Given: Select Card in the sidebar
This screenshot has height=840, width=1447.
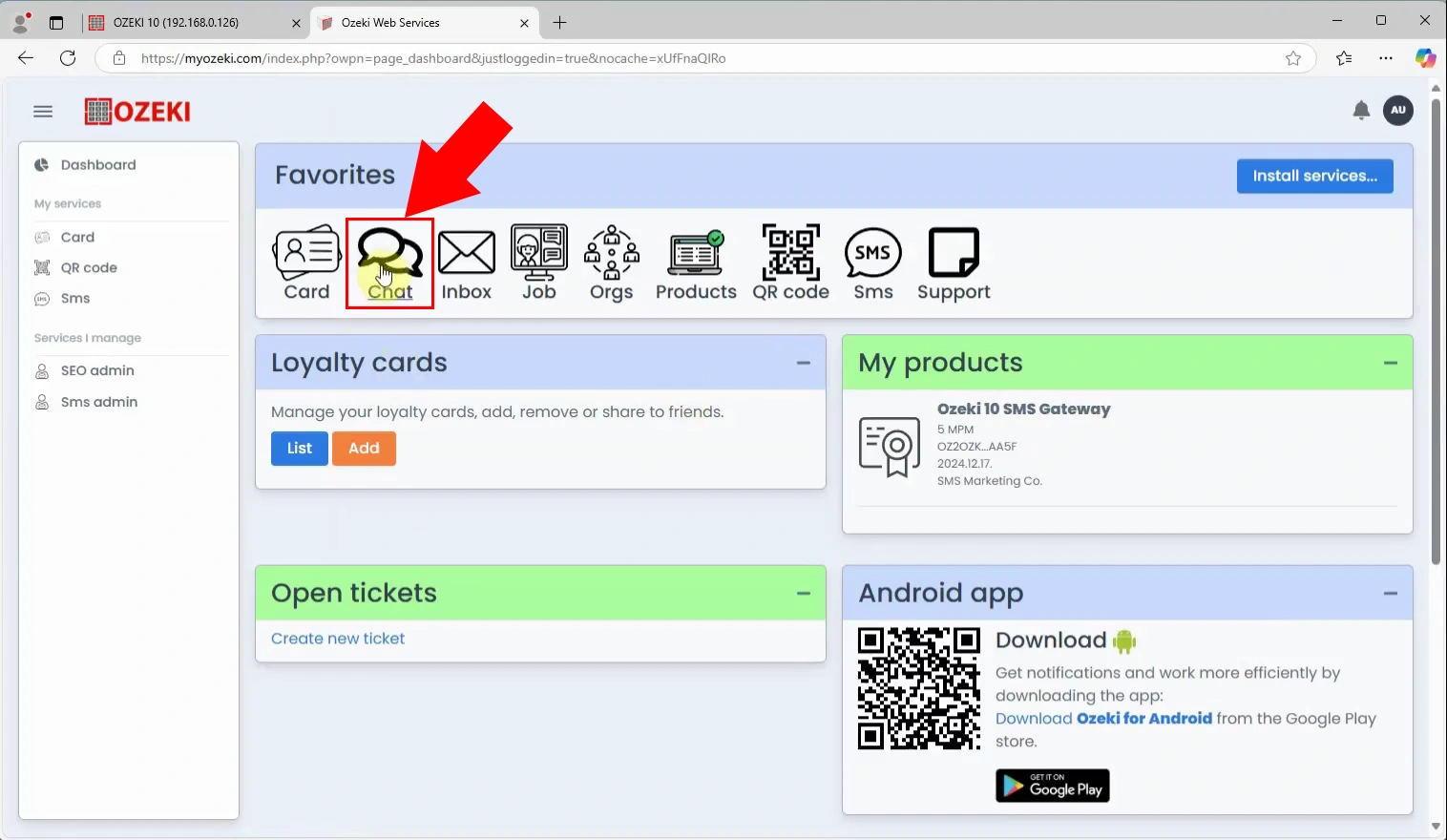Looking at the screenshot, I should (x=77, y=237).
